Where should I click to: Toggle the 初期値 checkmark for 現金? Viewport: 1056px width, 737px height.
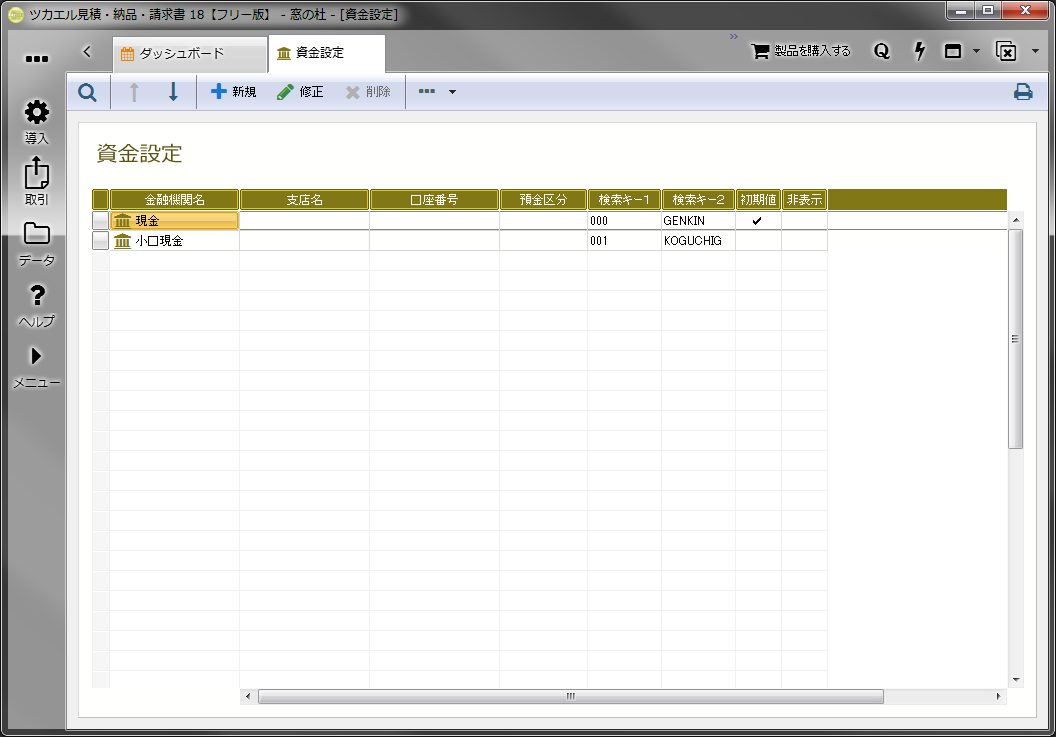click(x=758, y=220)
